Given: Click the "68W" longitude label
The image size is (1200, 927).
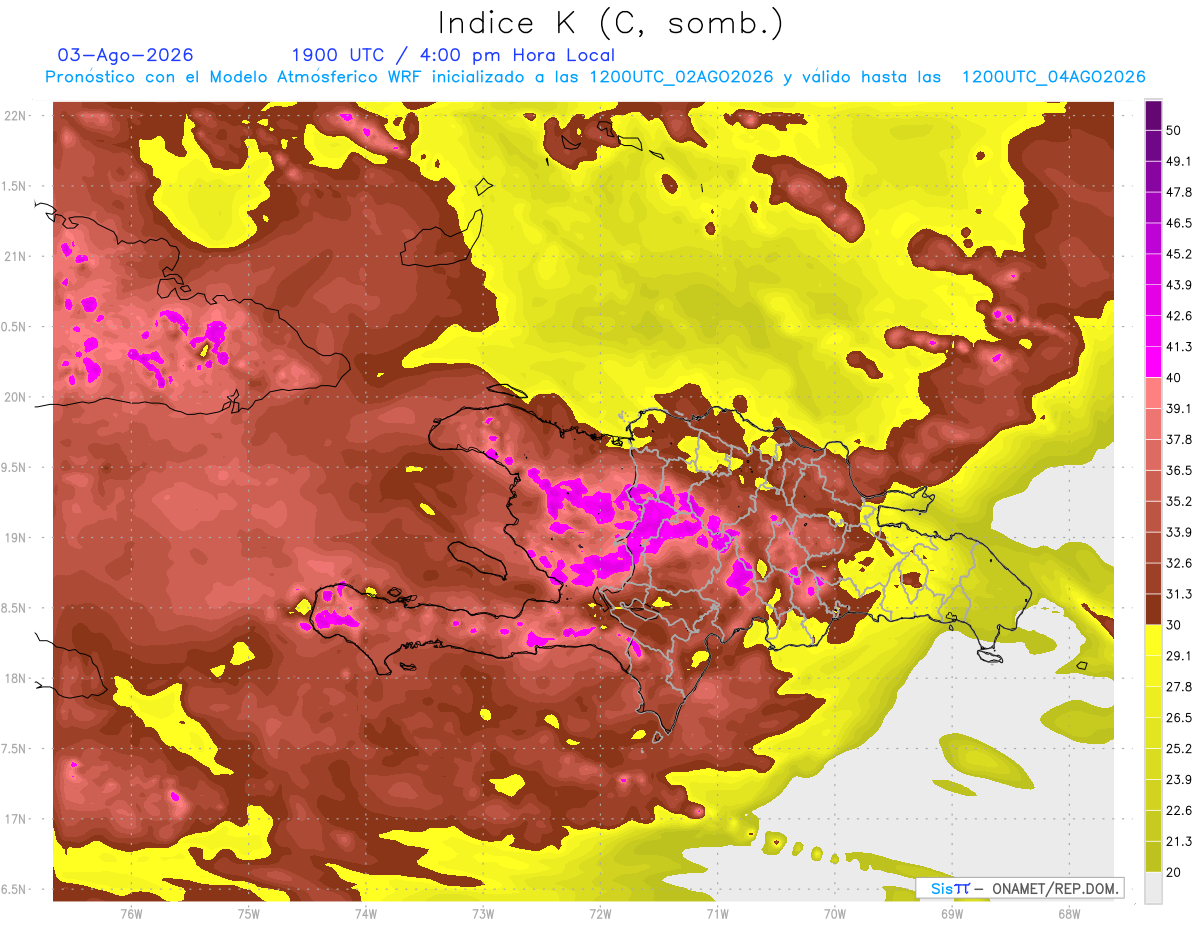Looking at the screenshot, I should tap(1068, 913).
